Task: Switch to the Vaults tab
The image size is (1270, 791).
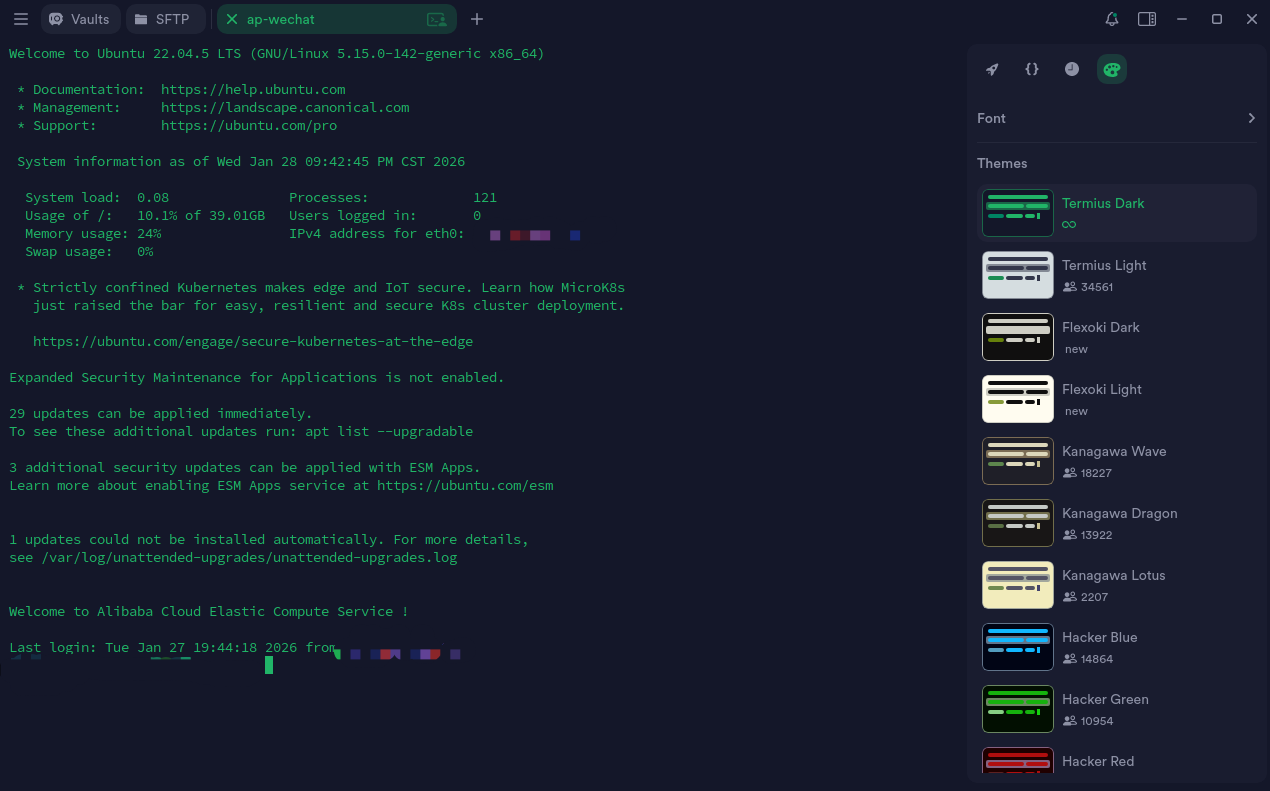Action: (x=80, y=19)
